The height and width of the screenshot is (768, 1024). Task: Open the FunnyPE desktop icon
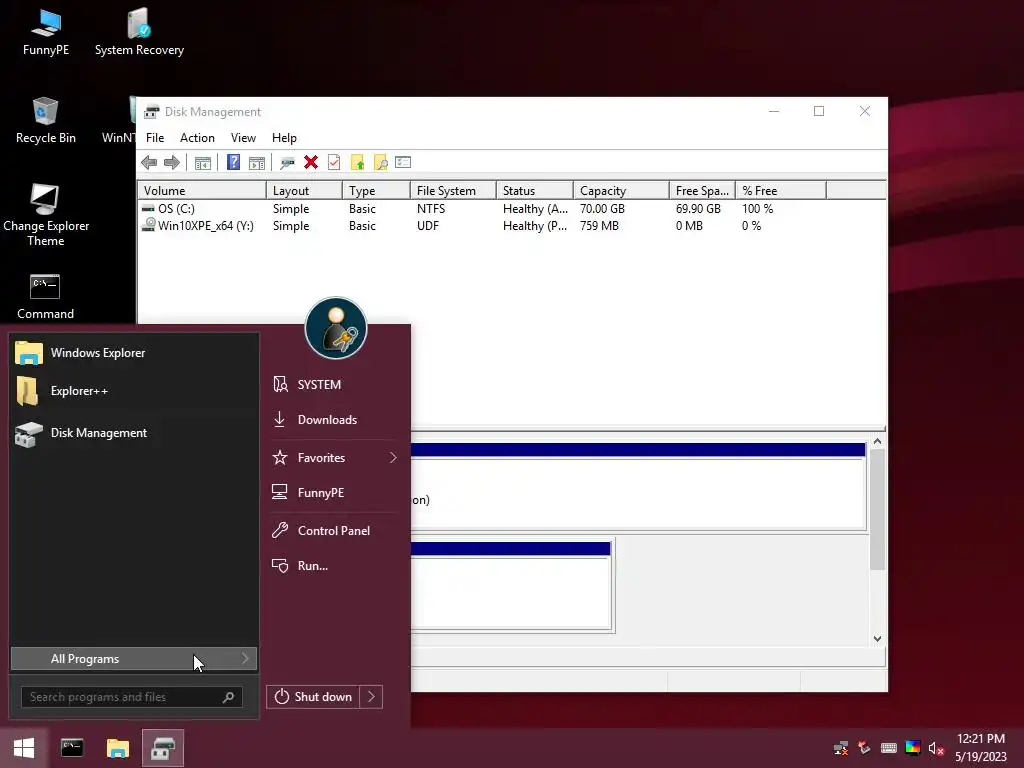click(x=46, y=33)
